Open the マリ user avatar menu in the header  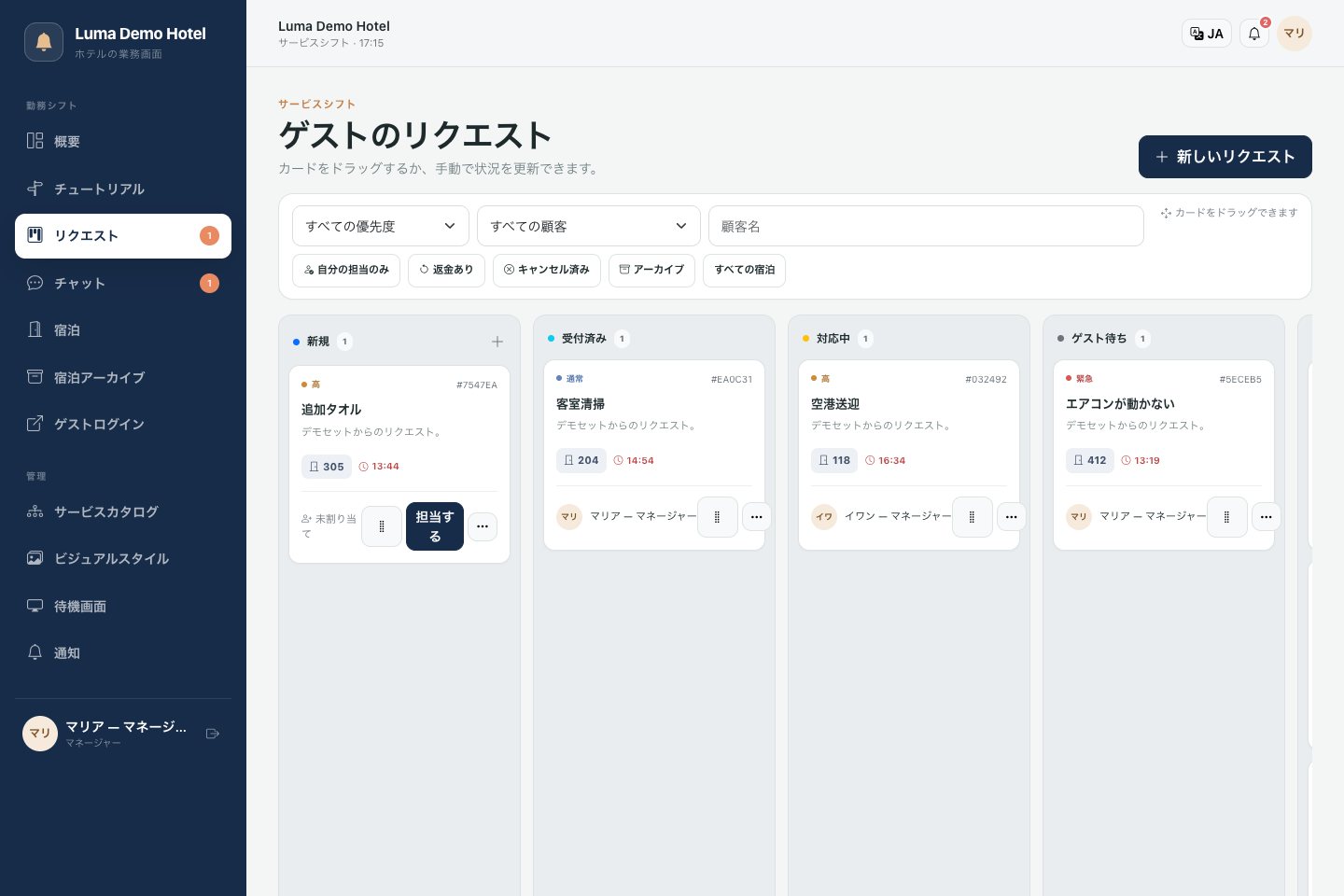click(x=1295, y=34)
